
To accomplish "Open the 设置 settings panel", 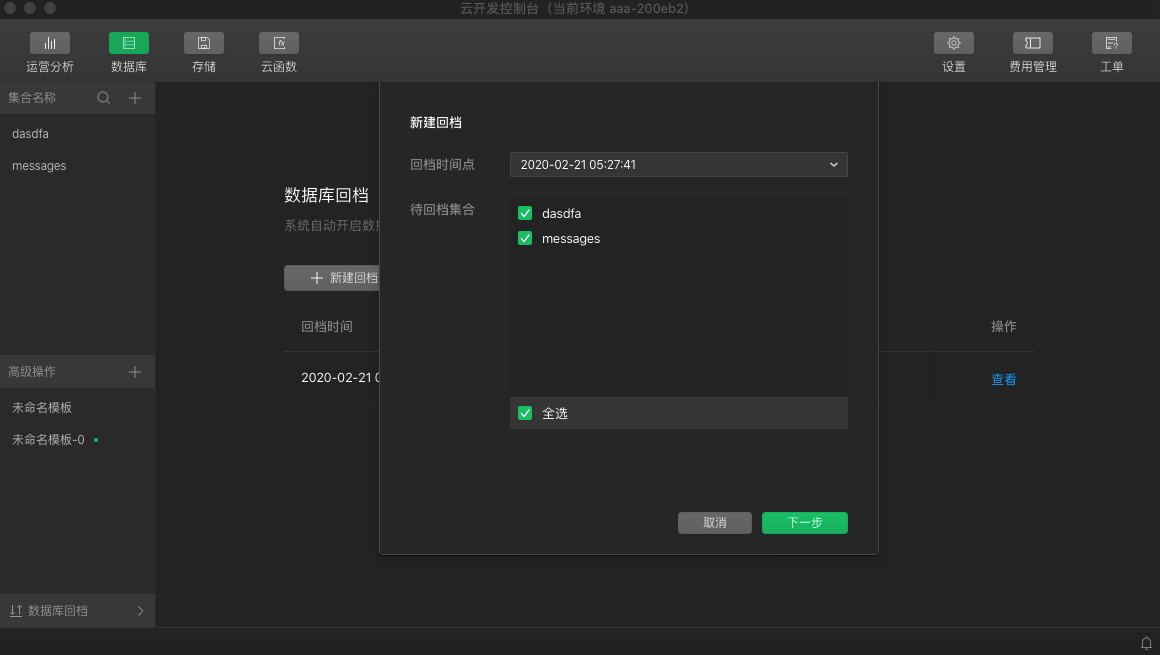I will coord(953,52).
